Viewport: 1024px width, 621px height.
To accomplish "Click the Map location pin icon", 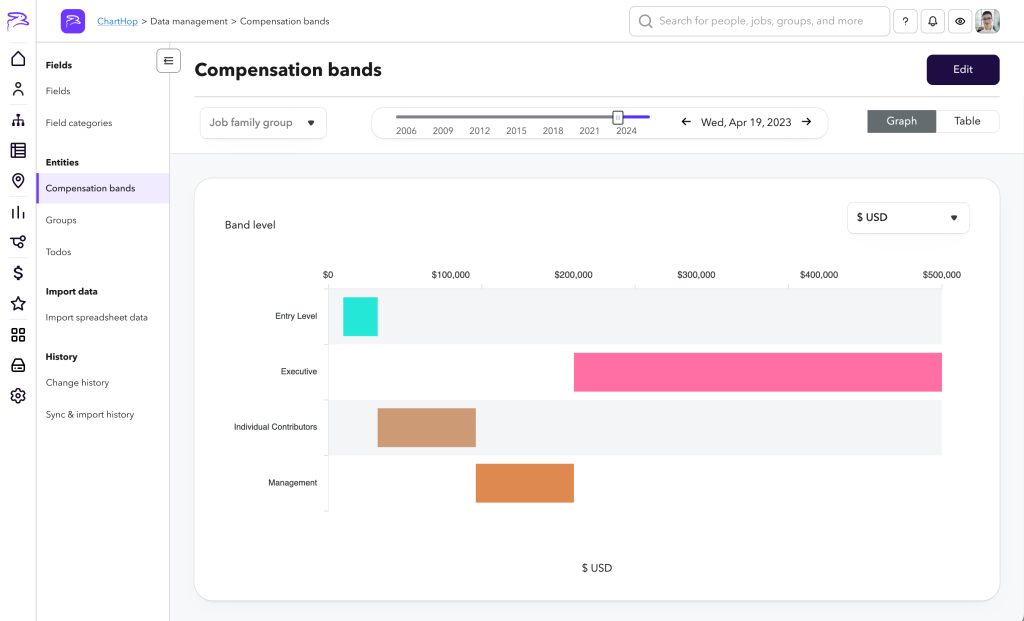I will (18, 181).
